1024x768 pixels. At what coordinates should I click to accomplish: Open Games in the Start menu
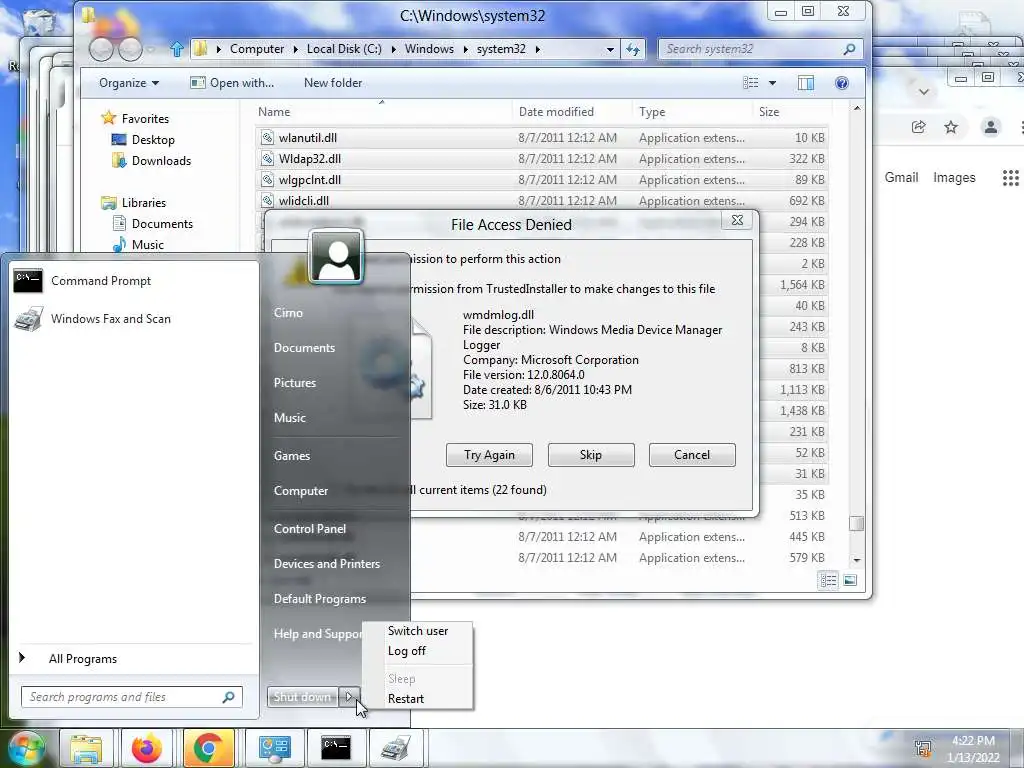(x=291, y=456)
